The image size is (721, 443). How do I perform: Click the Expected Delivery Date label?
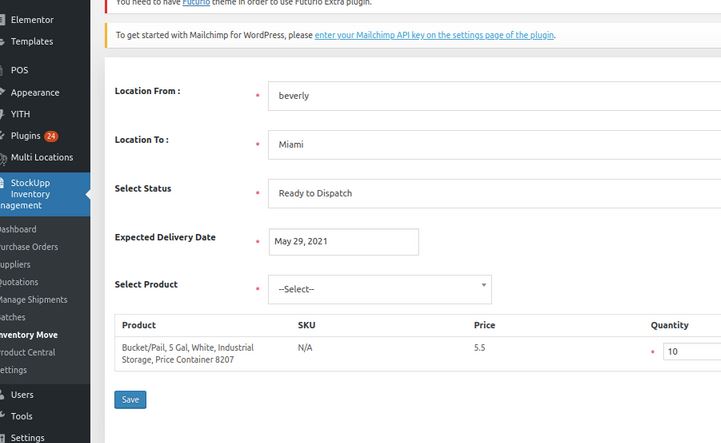(165, 237)
